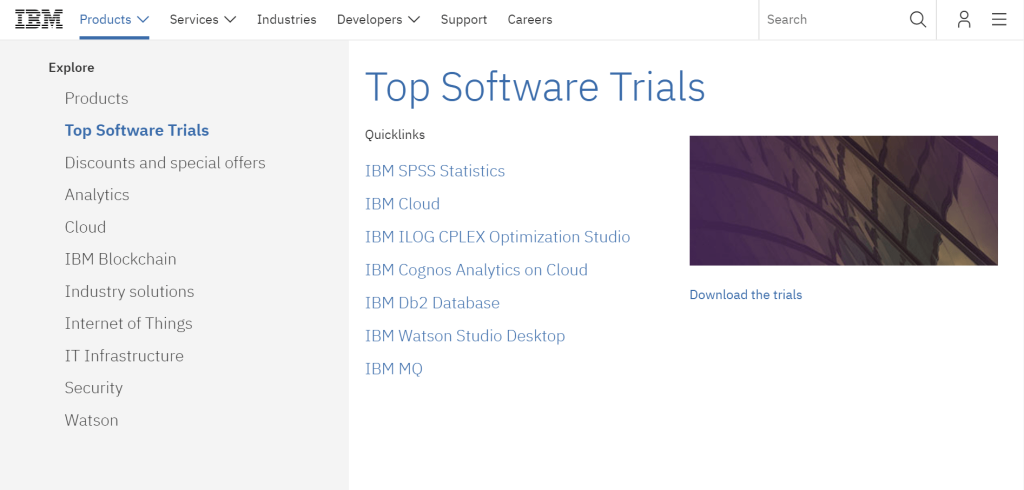Click into the Search input field

click(830, 20)
